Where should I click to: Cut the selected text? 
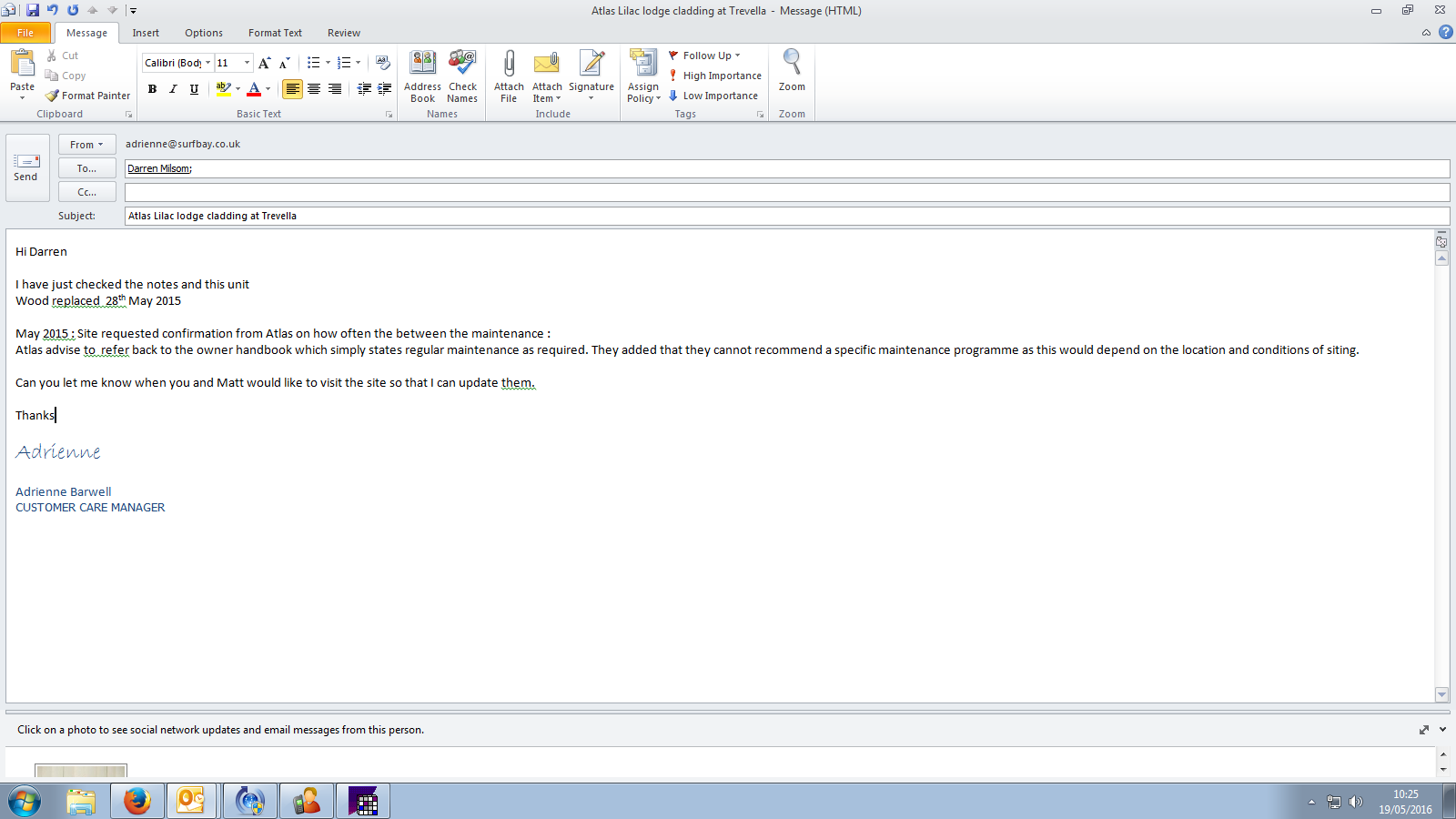tap(62, 56)
